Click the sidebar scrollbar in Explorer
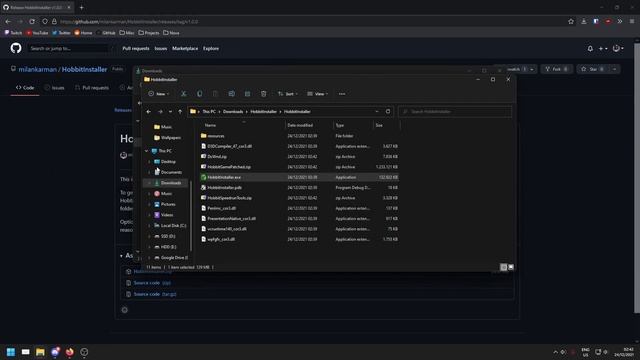The image size is (640, 360). [x=191, y=216]
